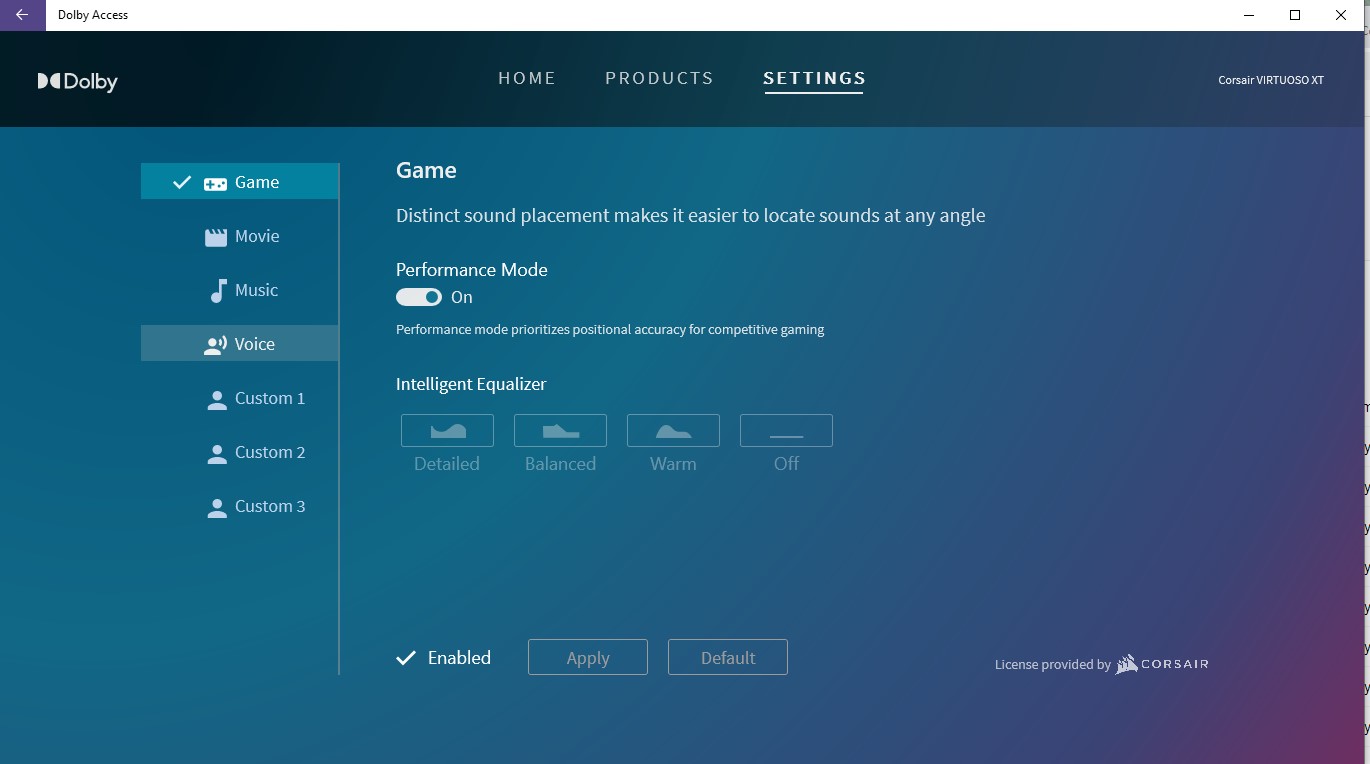
Task: Click the Corsair logo
Action: click(x=1162, y=664)
